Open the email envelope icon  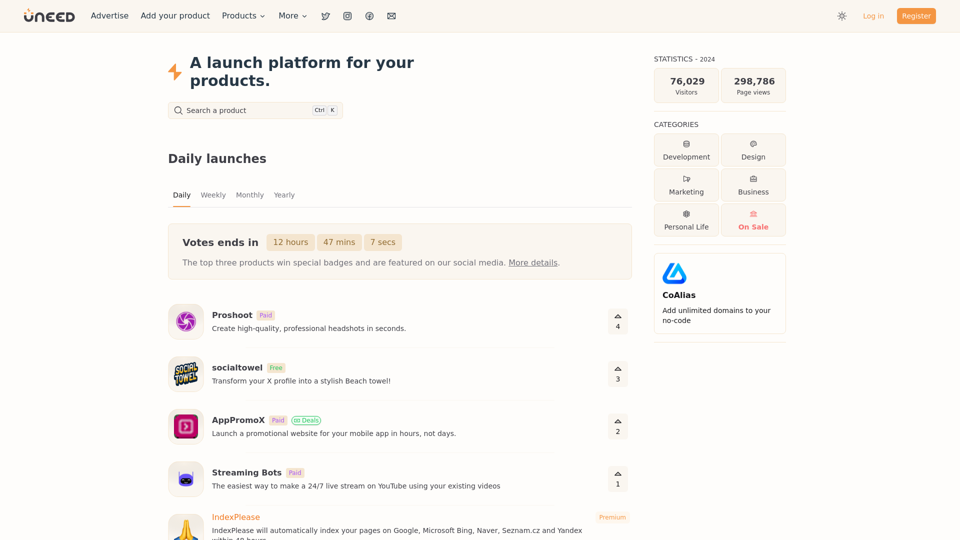pos(391,16)
